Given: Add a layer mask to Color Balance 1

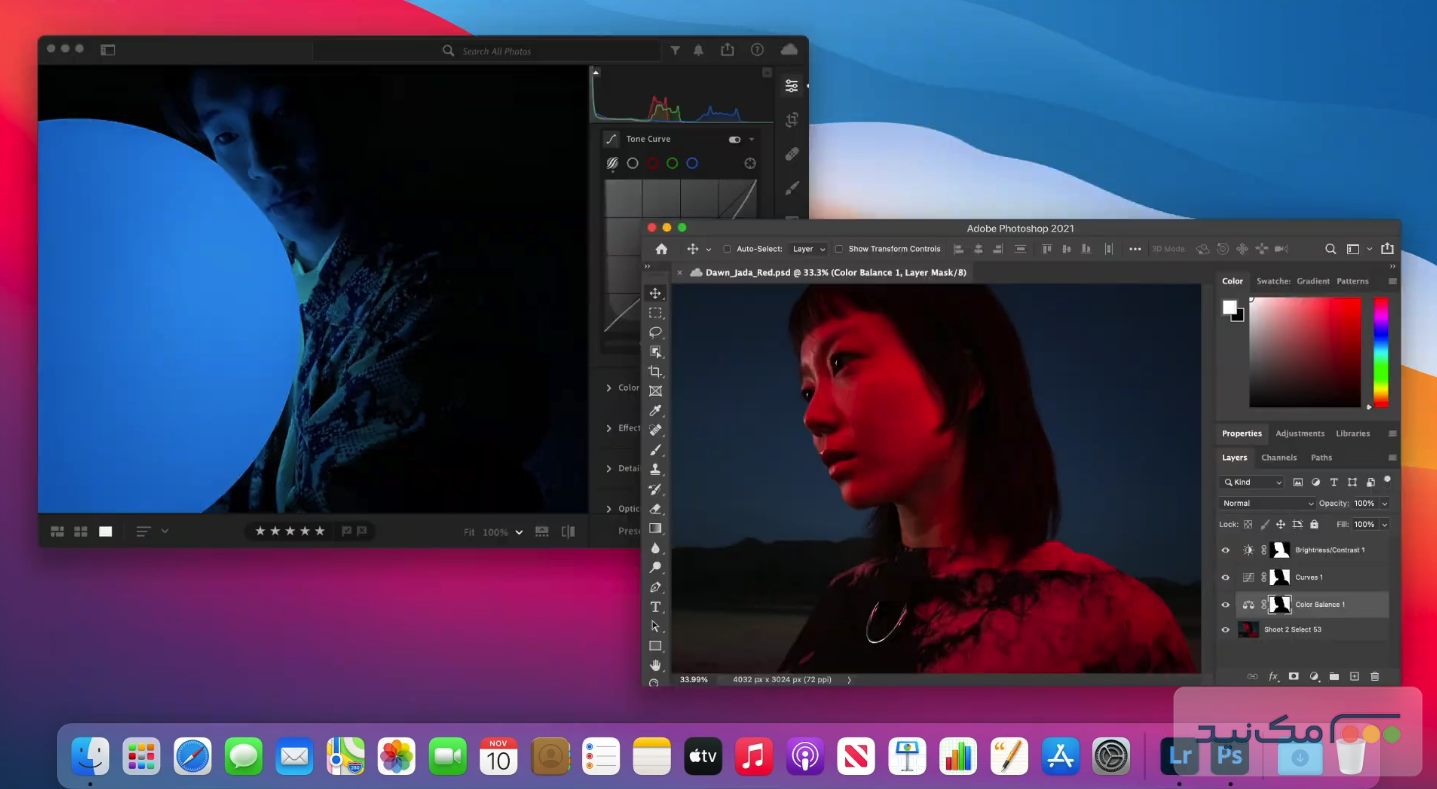Looking at the screenshot, I should pyautogui.click(x=1294, y=676).
